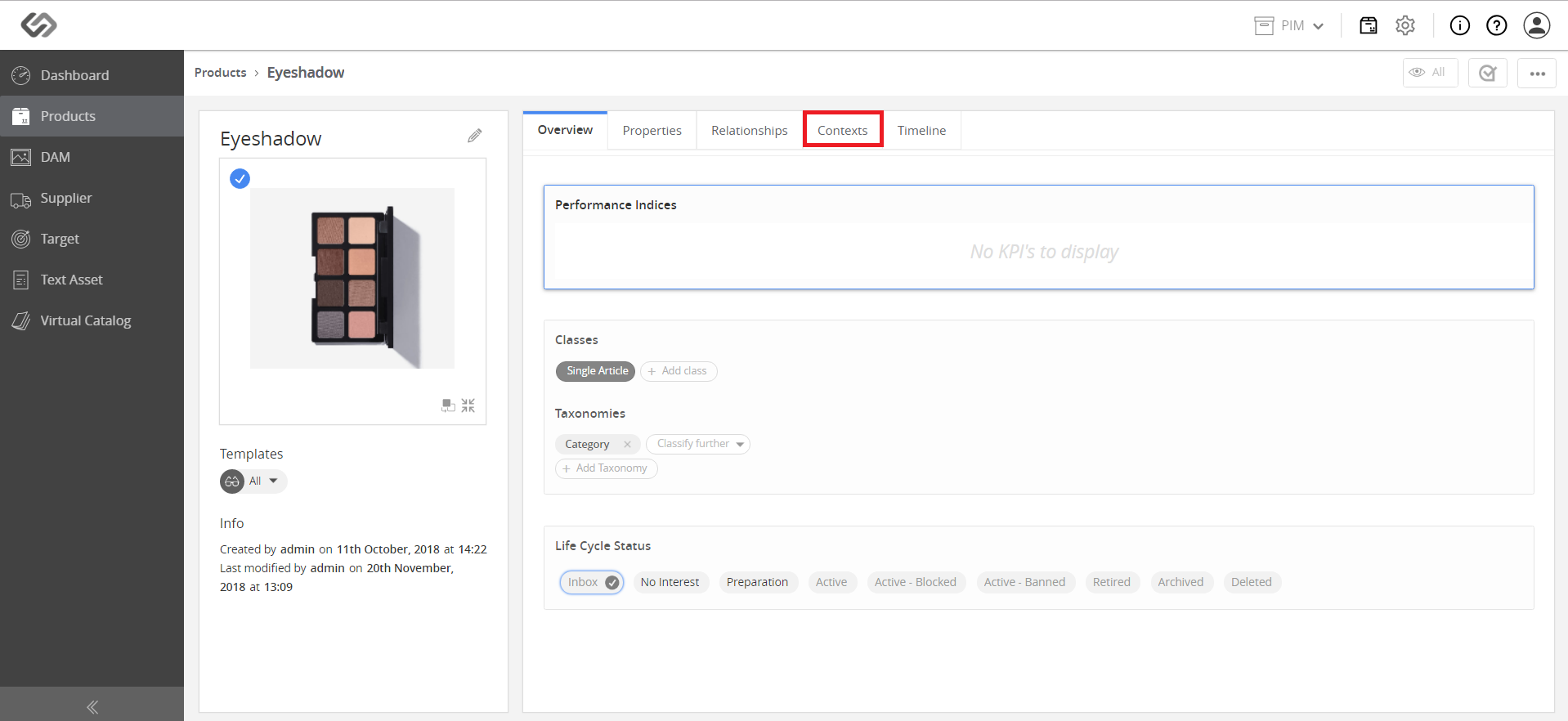The width and height of the screenshot is (1568, 721).
Task: Switch to the Properties tab
Action: (652, 131)
